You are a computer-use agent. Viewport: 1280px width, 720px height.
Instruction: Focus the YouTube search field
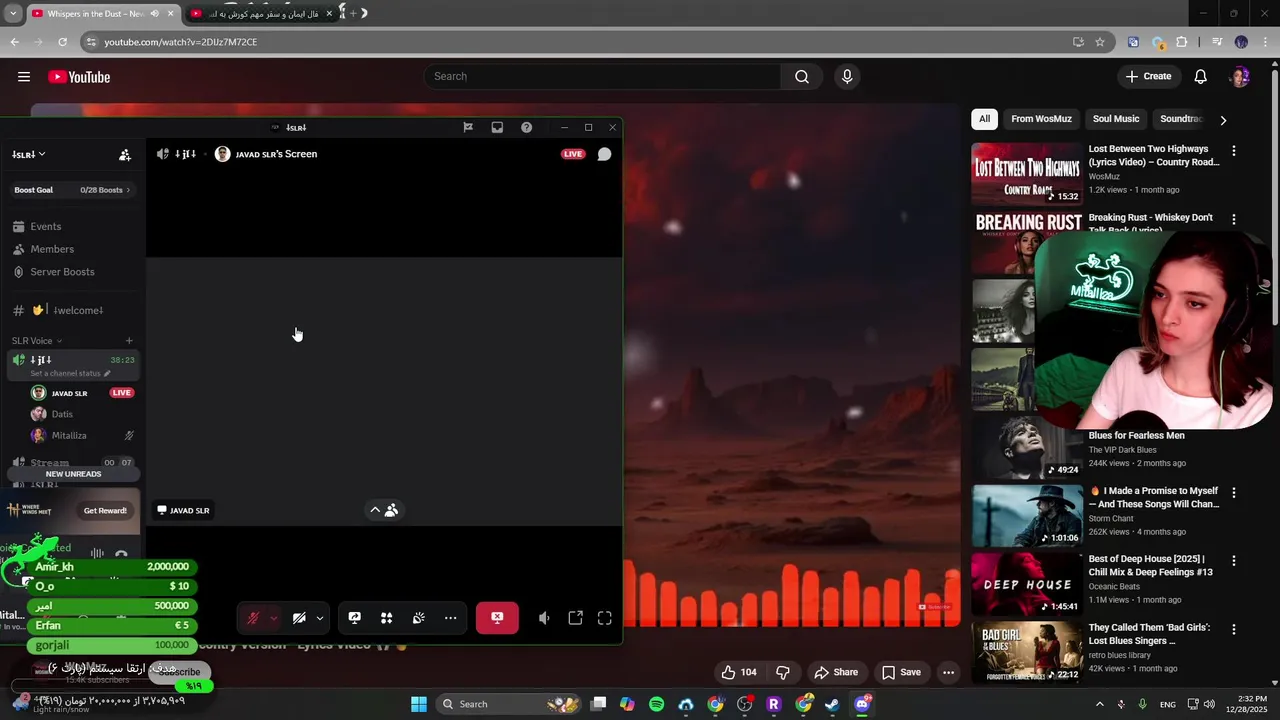[603, 77]
